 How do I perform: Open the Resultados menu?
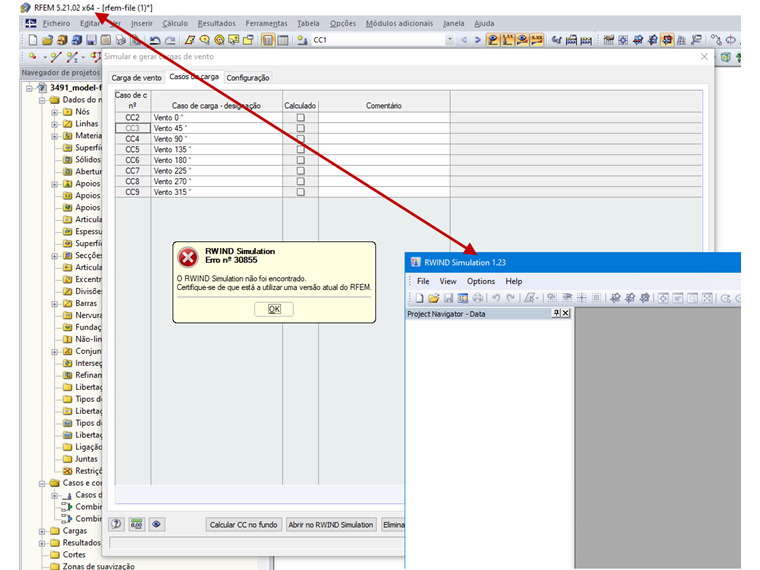pyautogui.click(x=217, y=23)
